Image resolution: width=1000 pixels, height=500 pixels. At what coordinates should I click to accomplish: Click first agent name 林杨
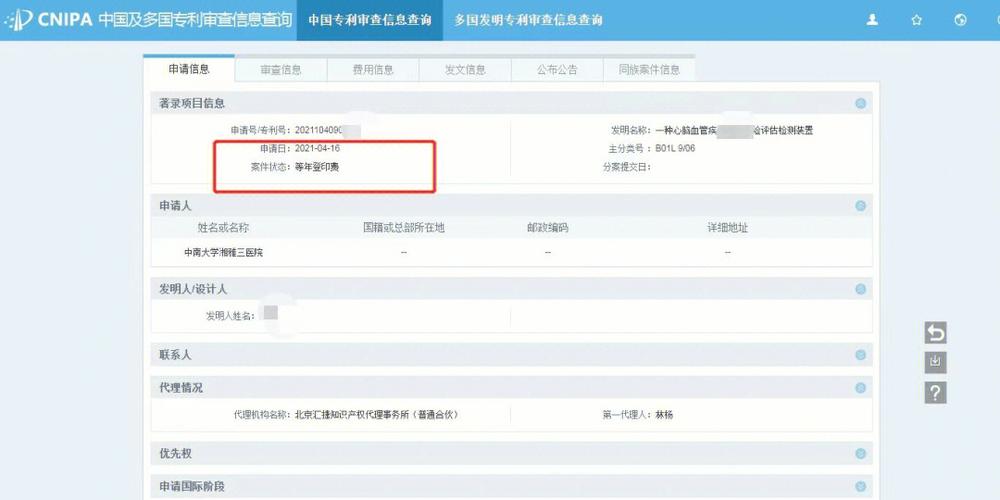point(663,415)
